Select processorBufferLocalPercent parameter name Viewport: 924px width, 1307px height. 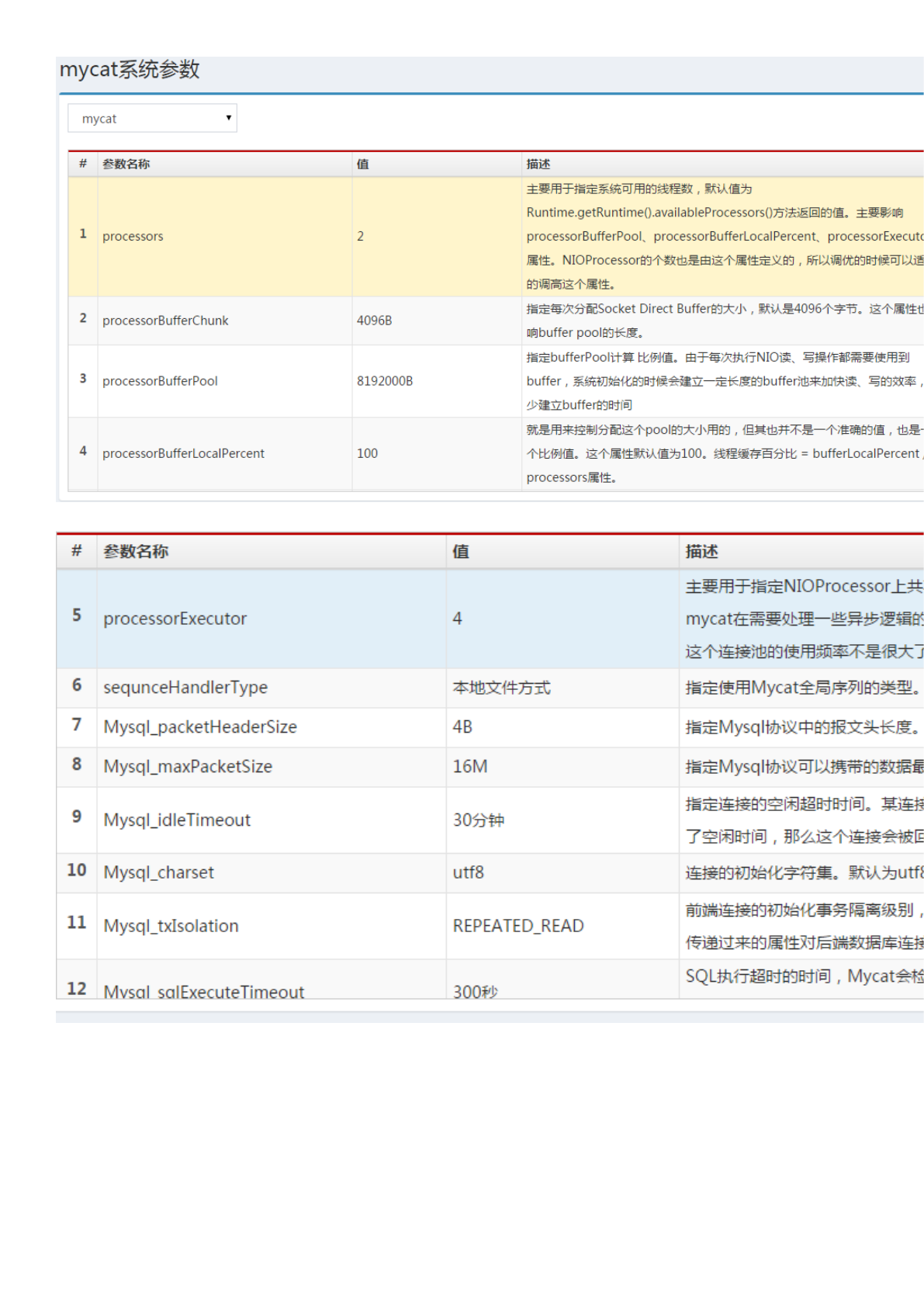click(183, 453)
